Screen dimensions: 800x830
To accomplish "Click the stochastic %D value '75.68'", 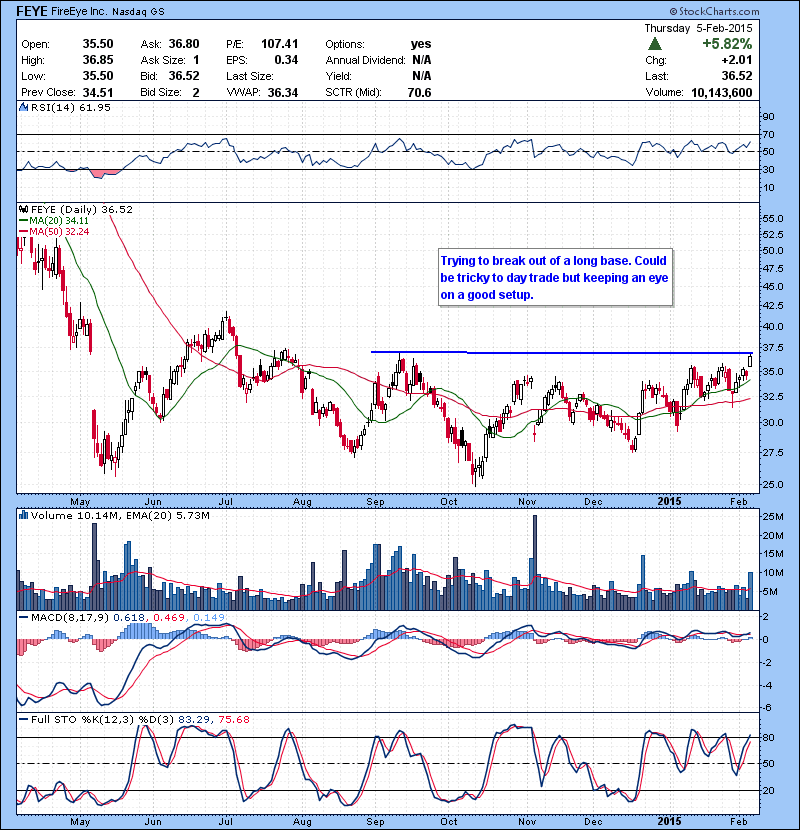I will pyautogui.click(x=233, y=719).
